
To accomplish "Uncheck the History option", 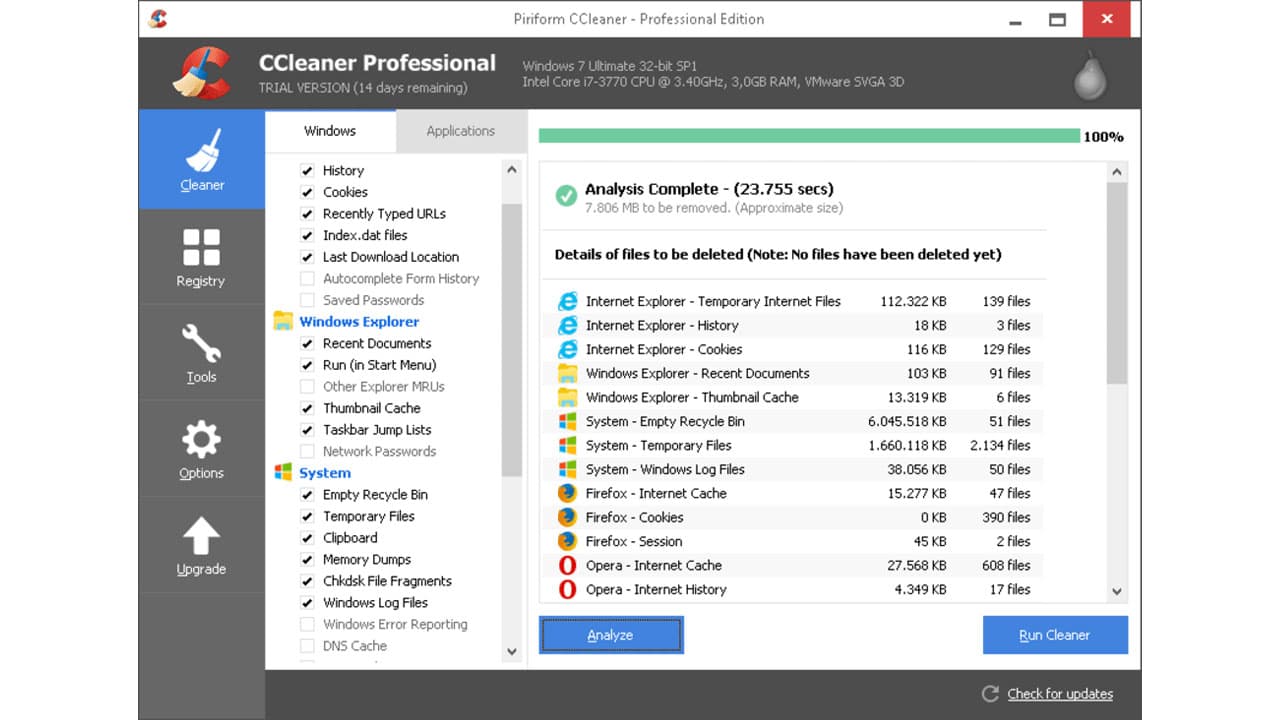I will coord(307,170).
